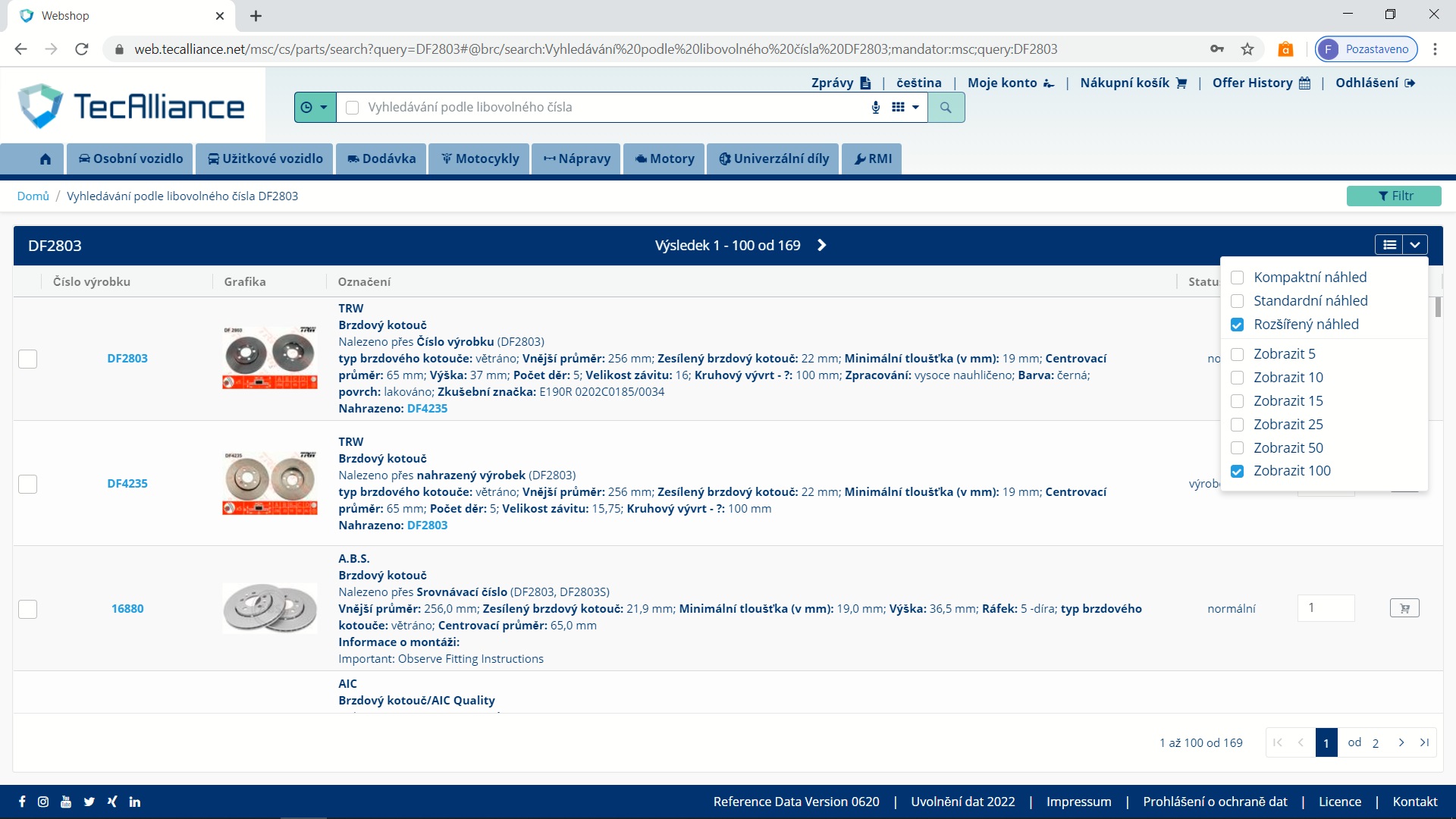
Task: Go to Domů breadcrumb link
Action: point(33,196)
